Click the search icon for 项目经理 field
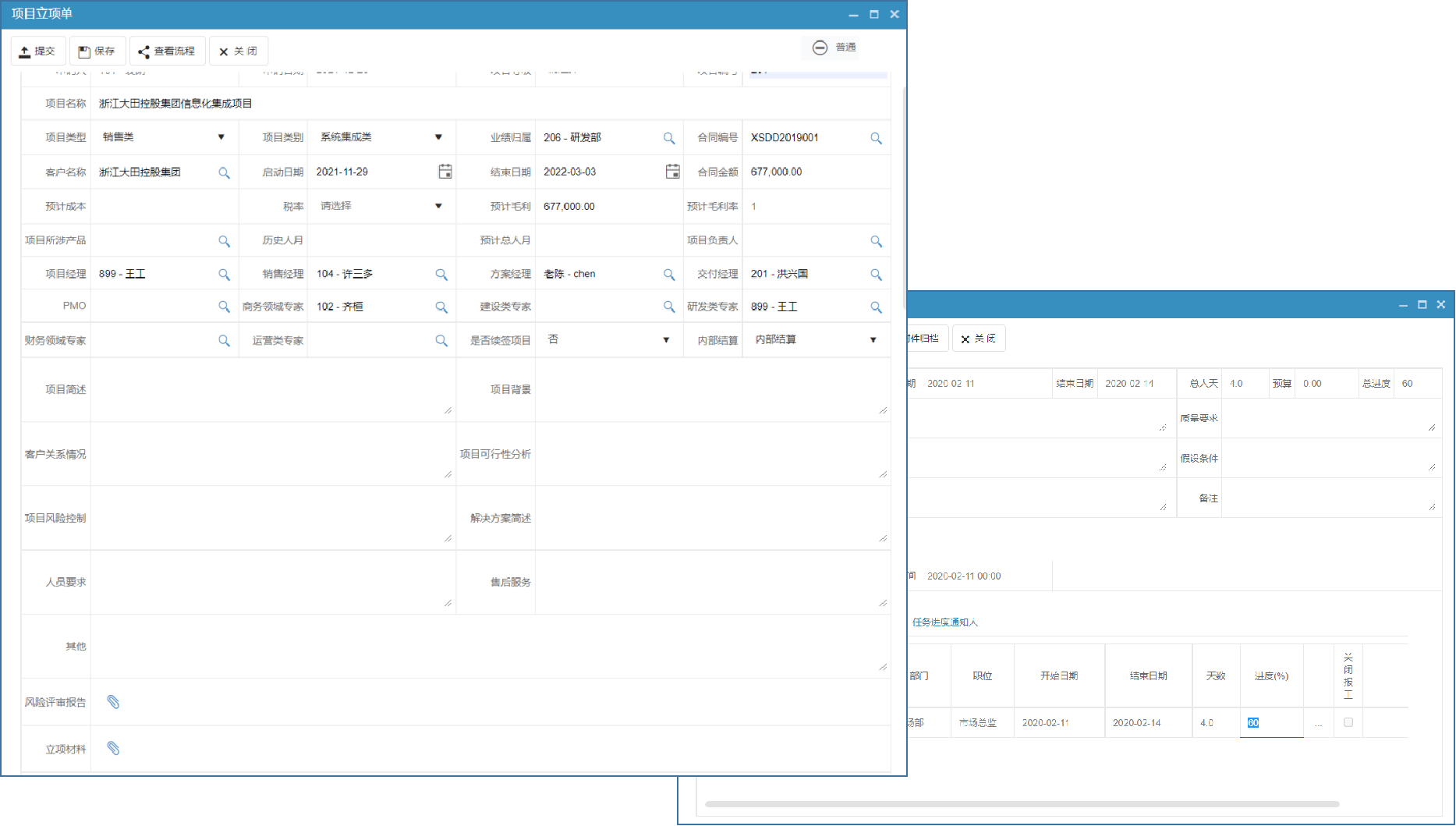This screenshot has height=826, width=1456. pos(224,274)
